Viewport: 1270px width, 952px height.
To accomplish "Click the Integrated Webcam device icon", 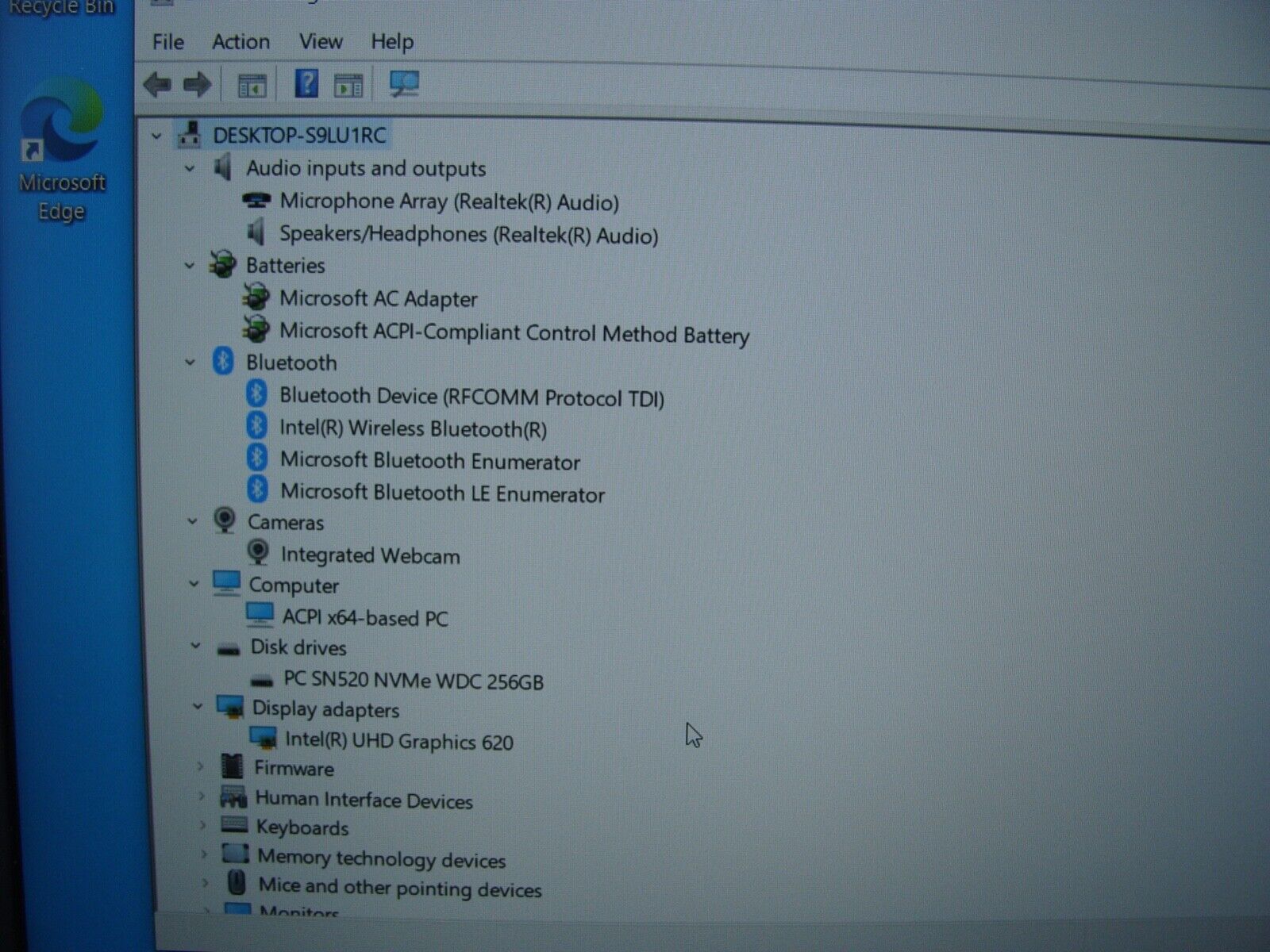I will pyautogui.click(x=258, y=552).
